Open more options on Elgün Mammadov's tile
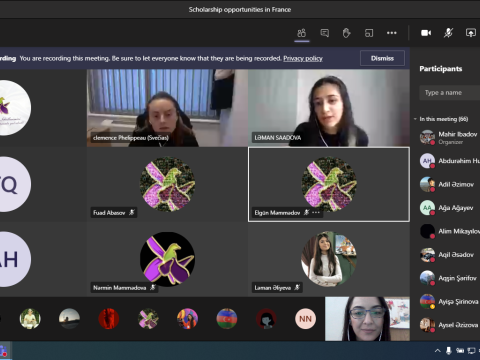 click(316, 212)
